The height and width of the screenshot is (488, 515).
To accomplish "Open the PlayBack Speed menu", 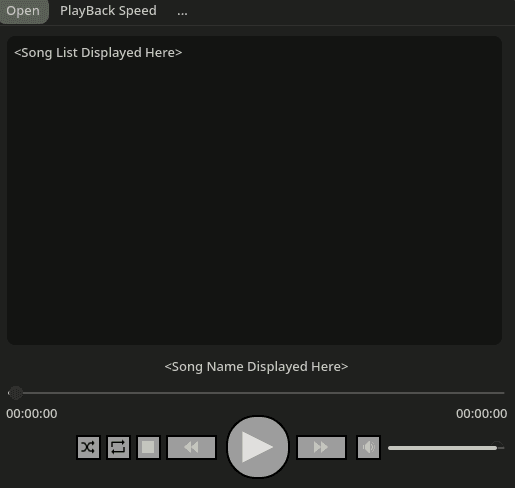I will click(108, 11).
